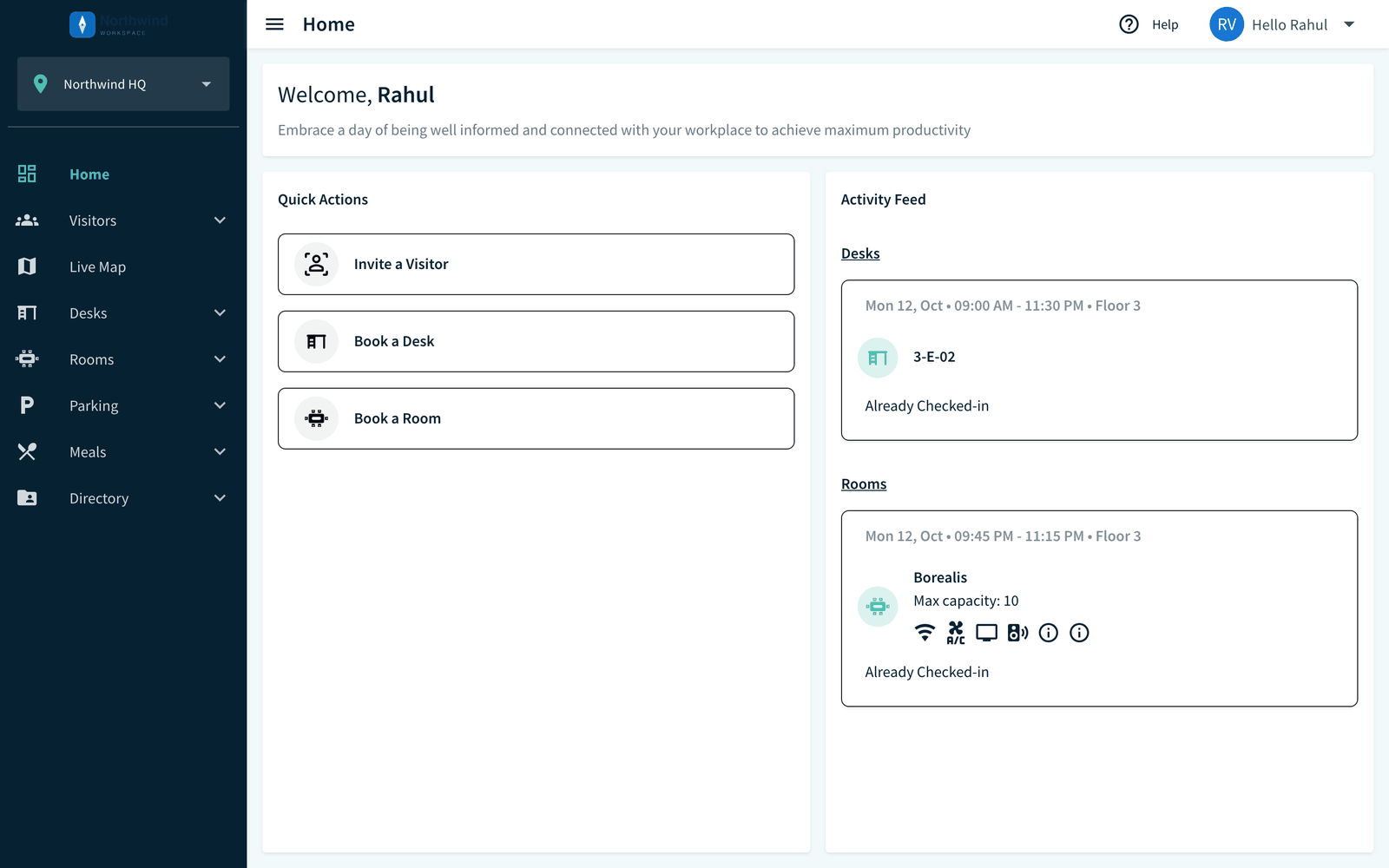Click the Live Map icon in sidebar
The height and width of the screenshot is (868, 1389).
pos(27,266)
